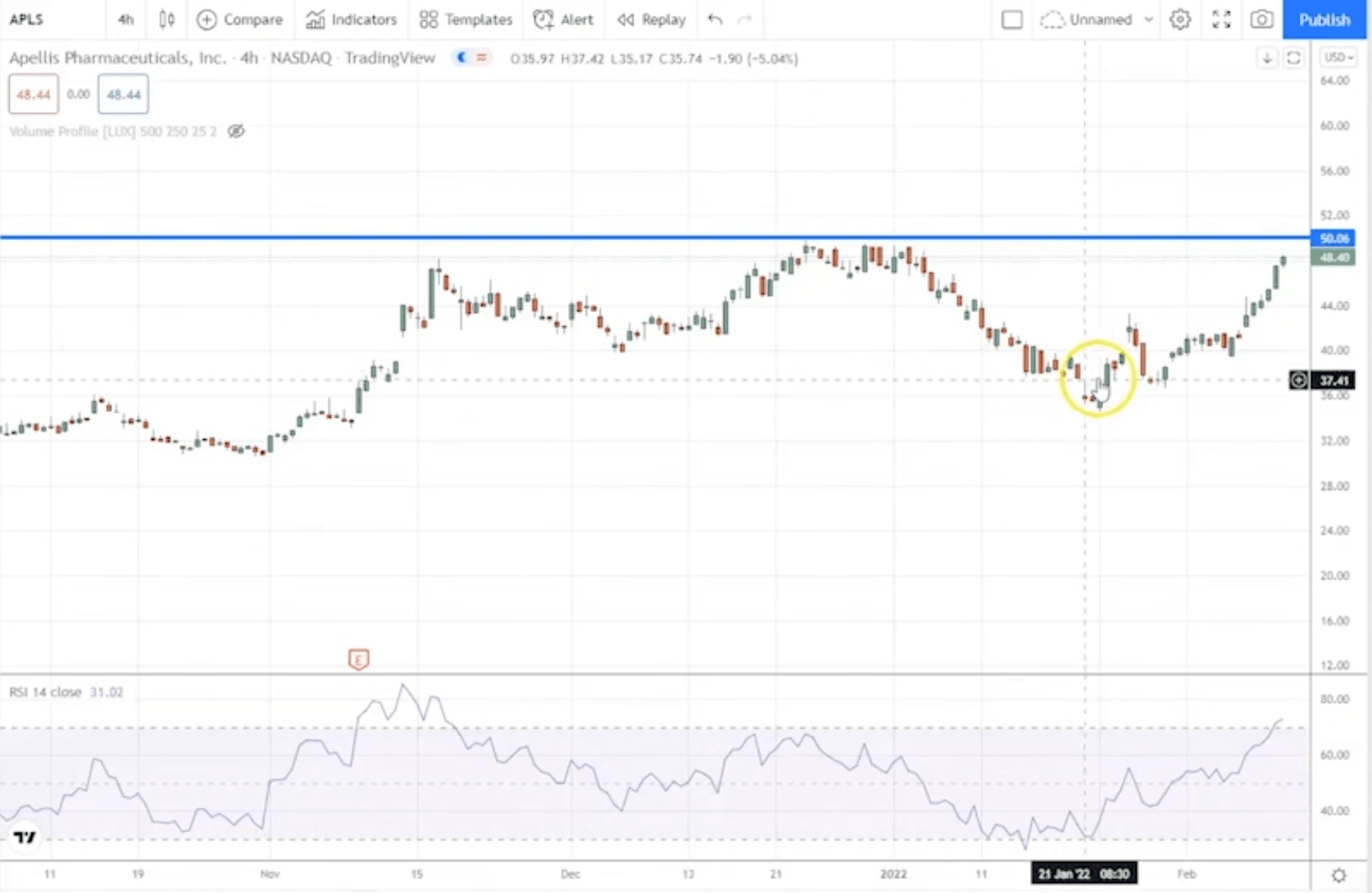Expand the Unnamed layout dropdown

[1148, 20]
